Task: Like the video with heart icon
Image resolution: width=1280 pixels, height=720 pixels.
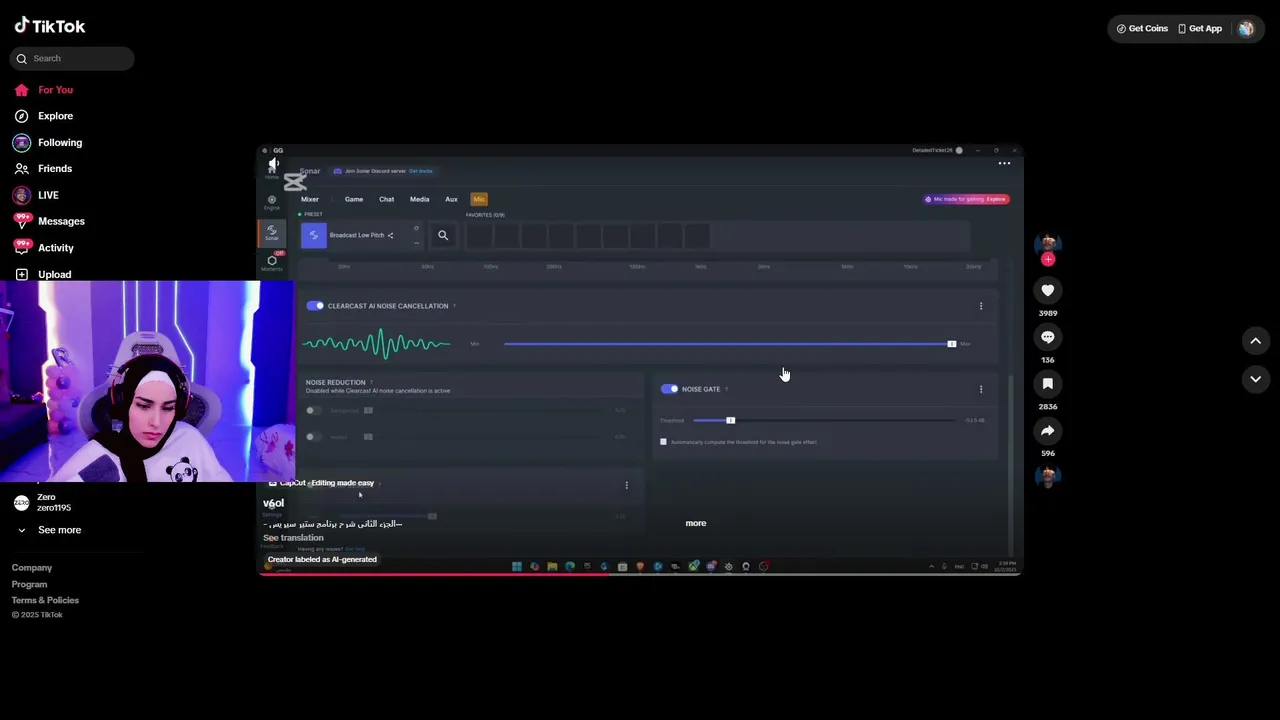Action: coord(1048,290)
